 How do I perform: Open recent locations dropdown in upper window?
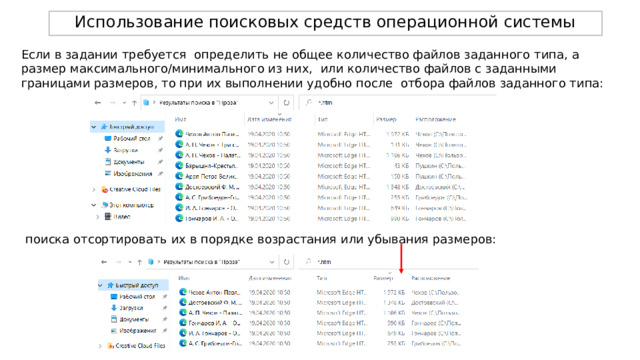[x=124, y=103]
